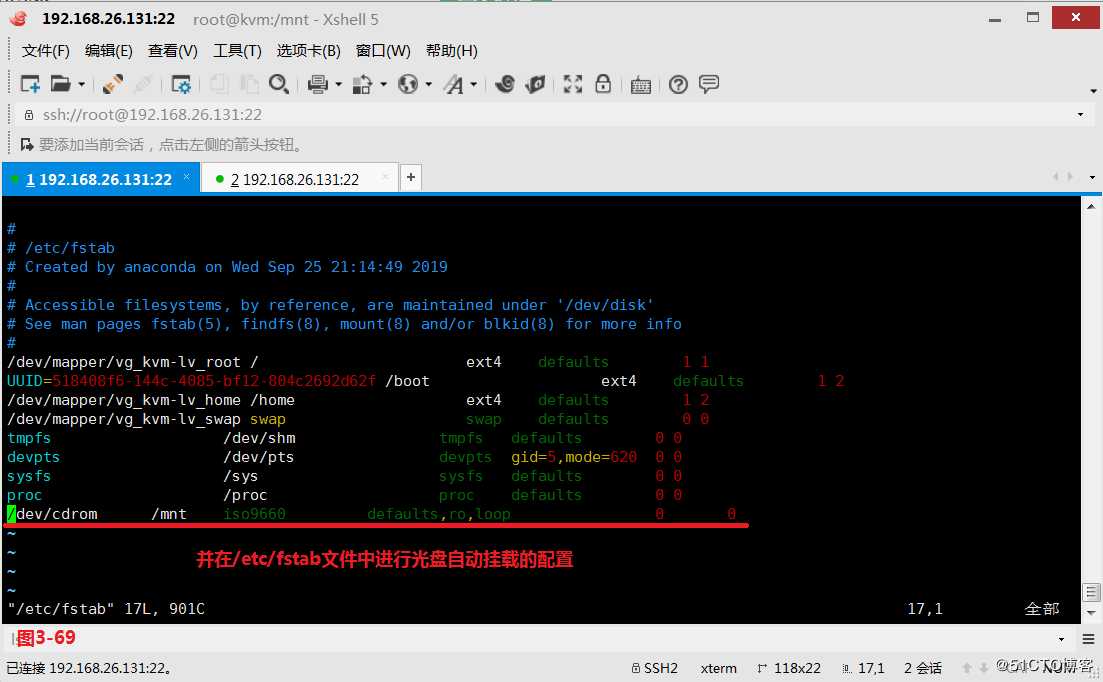Viewport: 1103px width, 682px height.
Task: Click terminal scrollbar down arrow
Action: [1090, 614]
